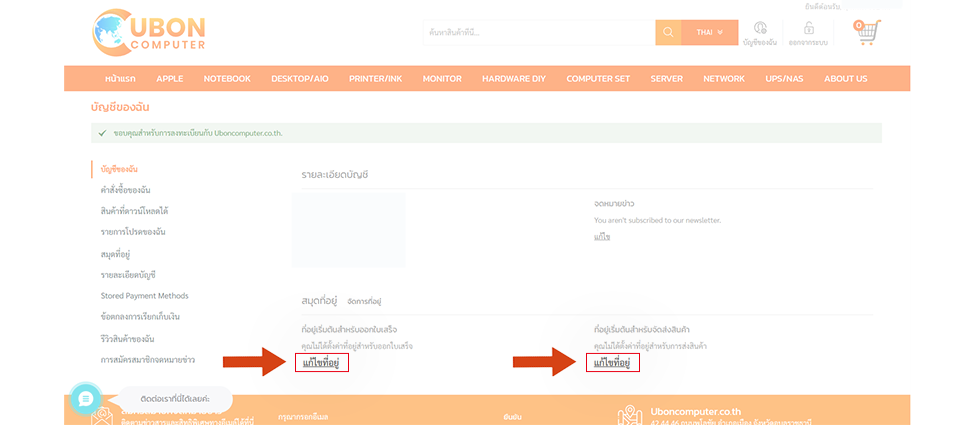The width and height of the screenshot is (975, 425).
Task: Open the chat bubble widget icon
Action: (x=86, y=398)
